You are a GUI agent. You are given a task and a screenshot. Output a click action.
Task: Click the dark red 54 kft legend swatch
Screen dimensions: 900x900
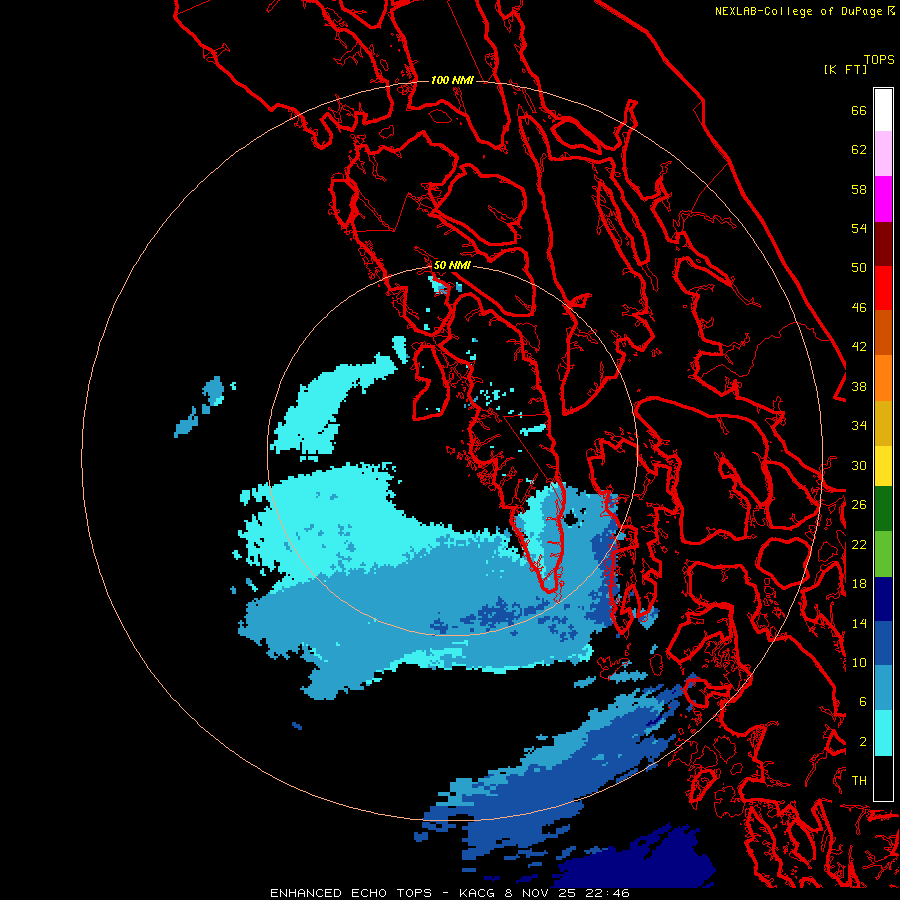(883, 244)
